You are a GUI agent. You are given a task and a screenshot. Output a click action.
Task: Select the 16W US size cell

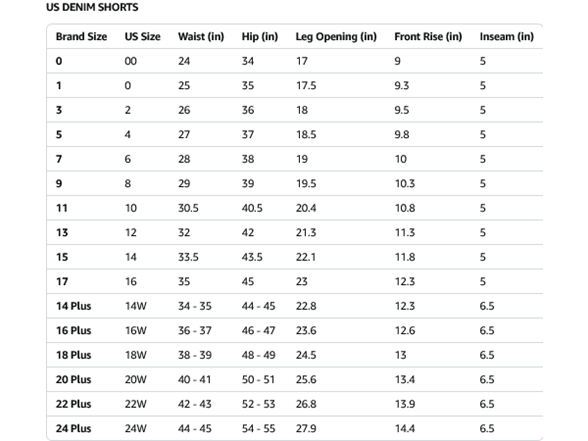(136, 330)
